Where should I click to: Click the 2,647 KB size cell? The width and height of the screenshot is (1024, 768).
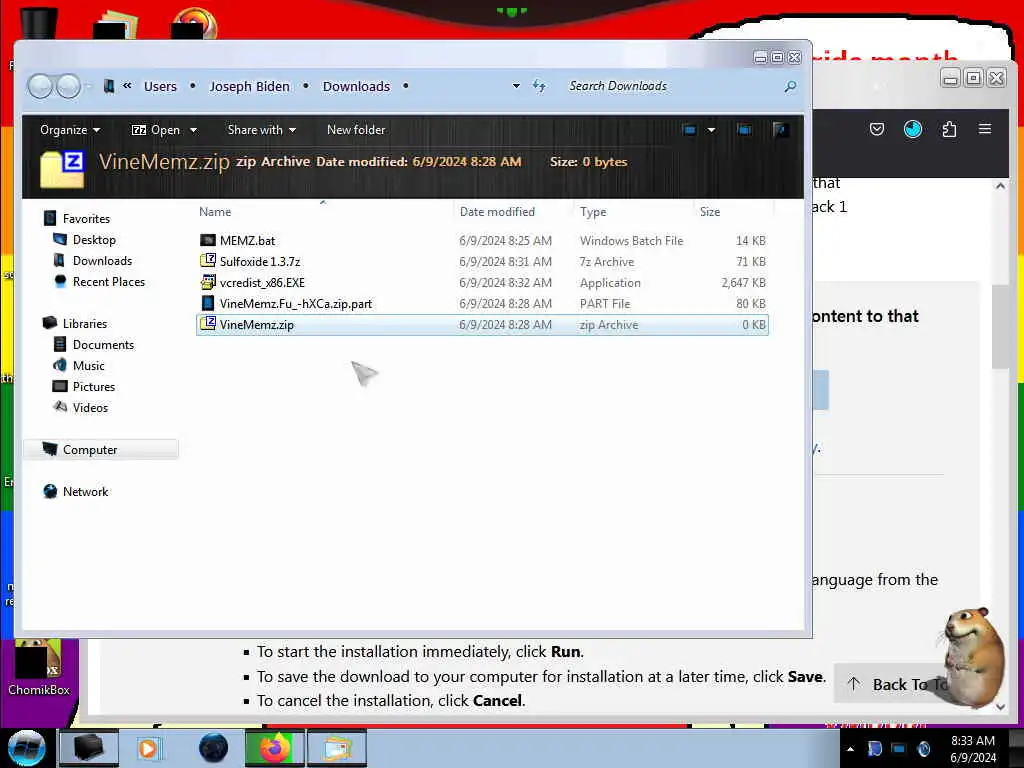point(743,282)
